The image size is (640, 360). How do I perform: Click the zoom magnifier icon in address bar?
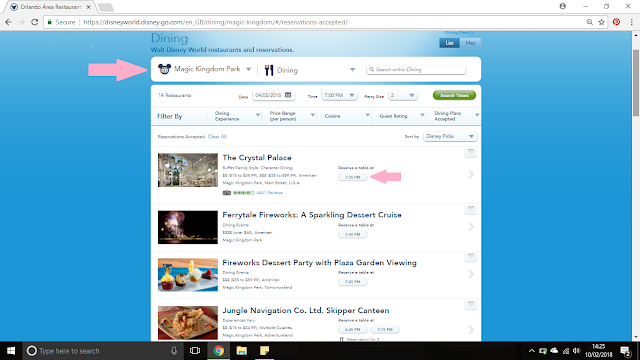click(589, 22)
